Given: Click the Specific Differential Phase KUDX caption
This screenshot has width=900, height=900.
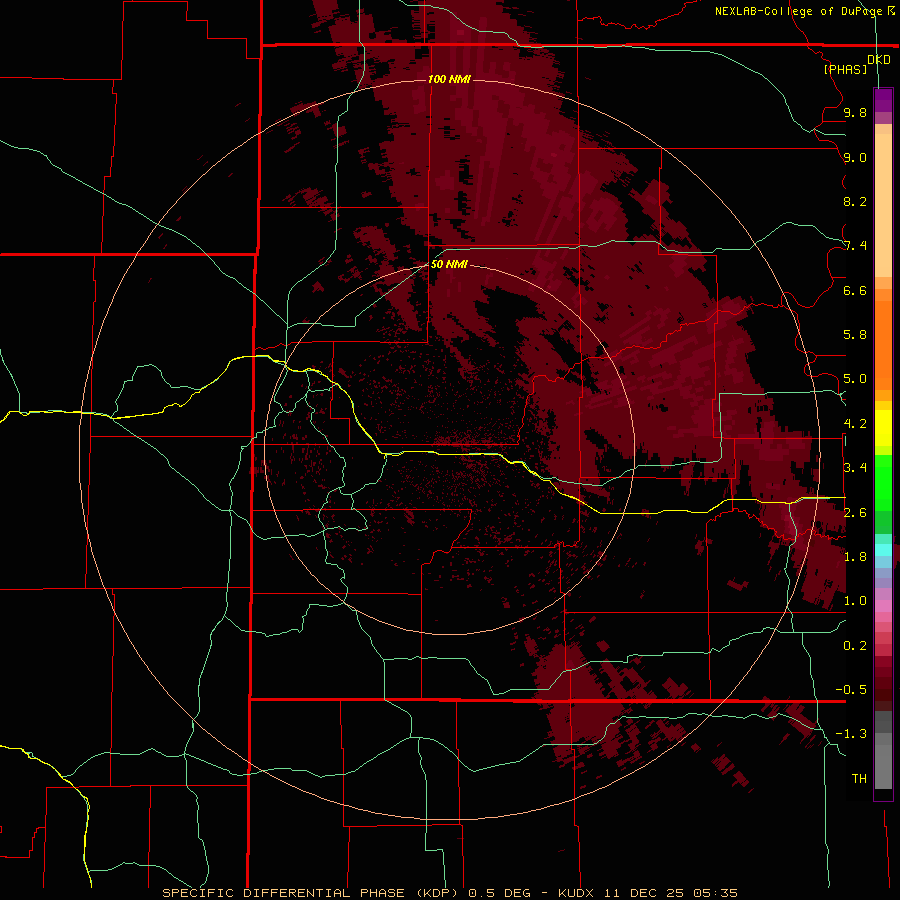Looking at the screenshot, I should coord(450,893).
